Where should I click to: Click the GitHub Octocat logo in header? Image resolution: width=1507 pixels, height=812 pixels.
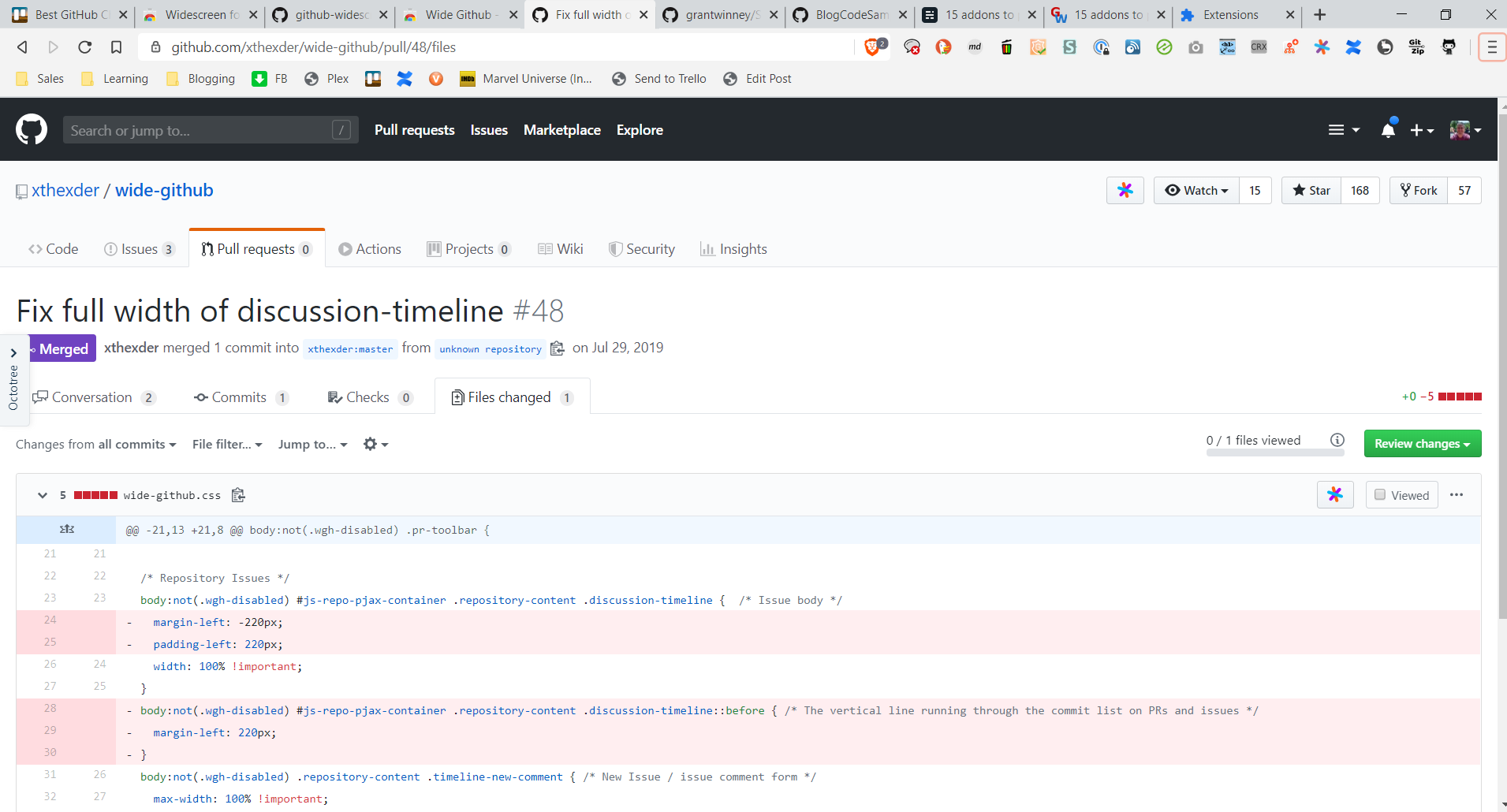32,129
